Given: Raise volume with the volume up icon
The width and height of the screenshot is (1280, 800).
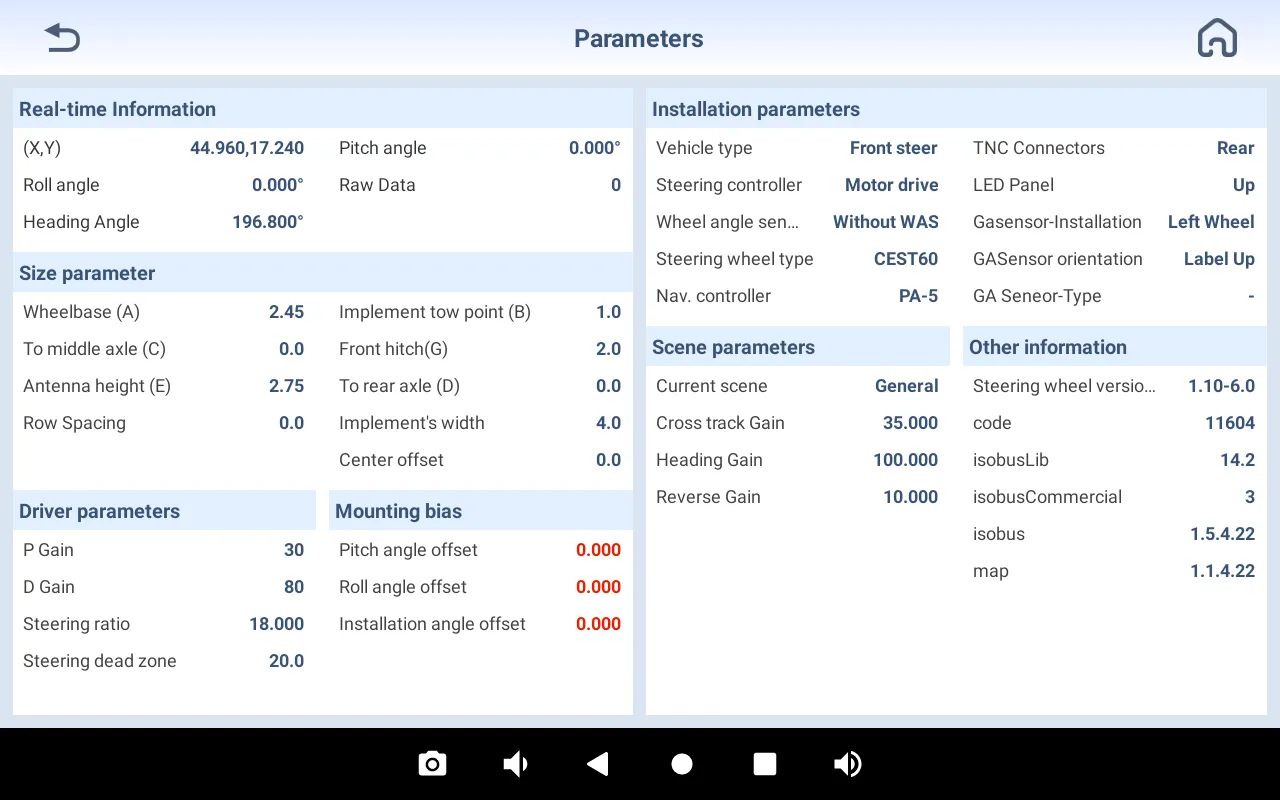Looking at the screenshot, I should [847, 764].
